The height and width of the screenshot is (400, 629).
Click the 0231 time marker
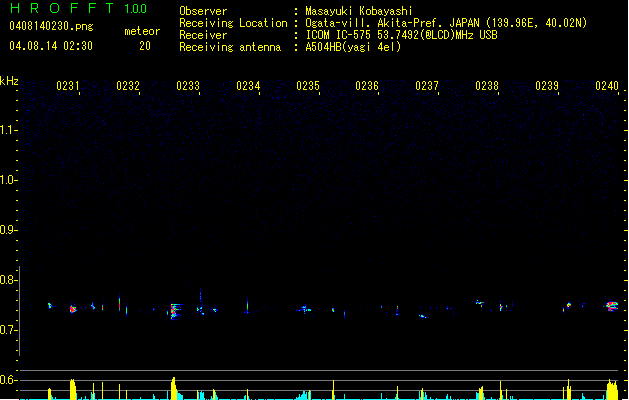coord(68,86)
